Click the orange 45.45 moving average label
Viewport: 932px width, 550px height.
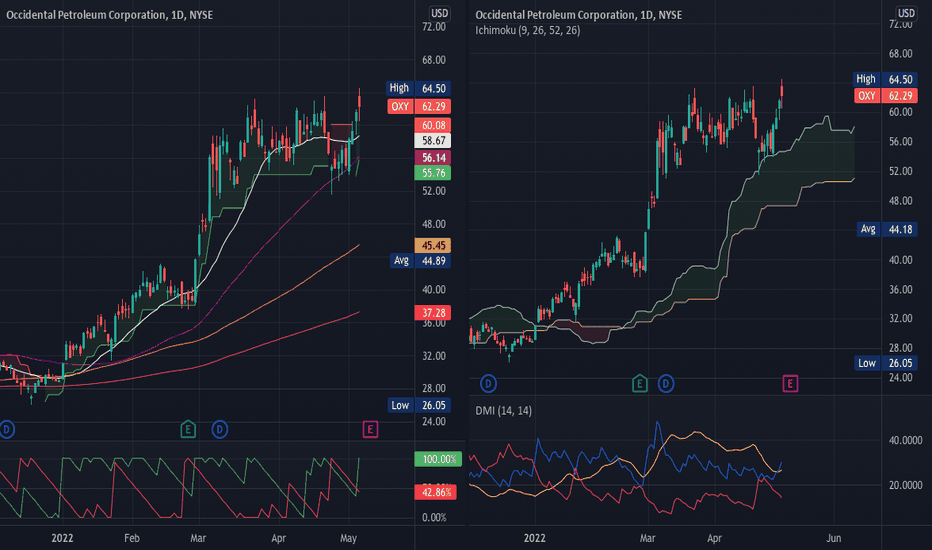click(433, 245)
